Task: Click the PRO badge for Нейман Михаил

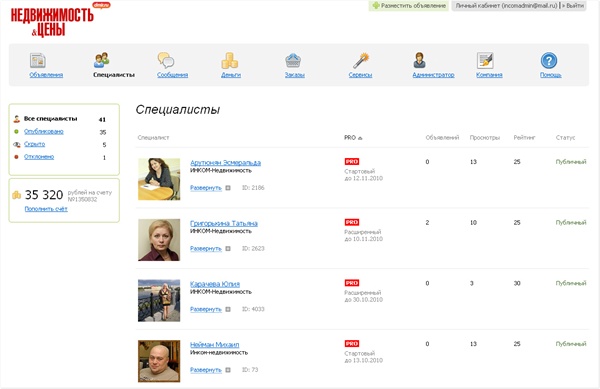Action: point(352,343)
